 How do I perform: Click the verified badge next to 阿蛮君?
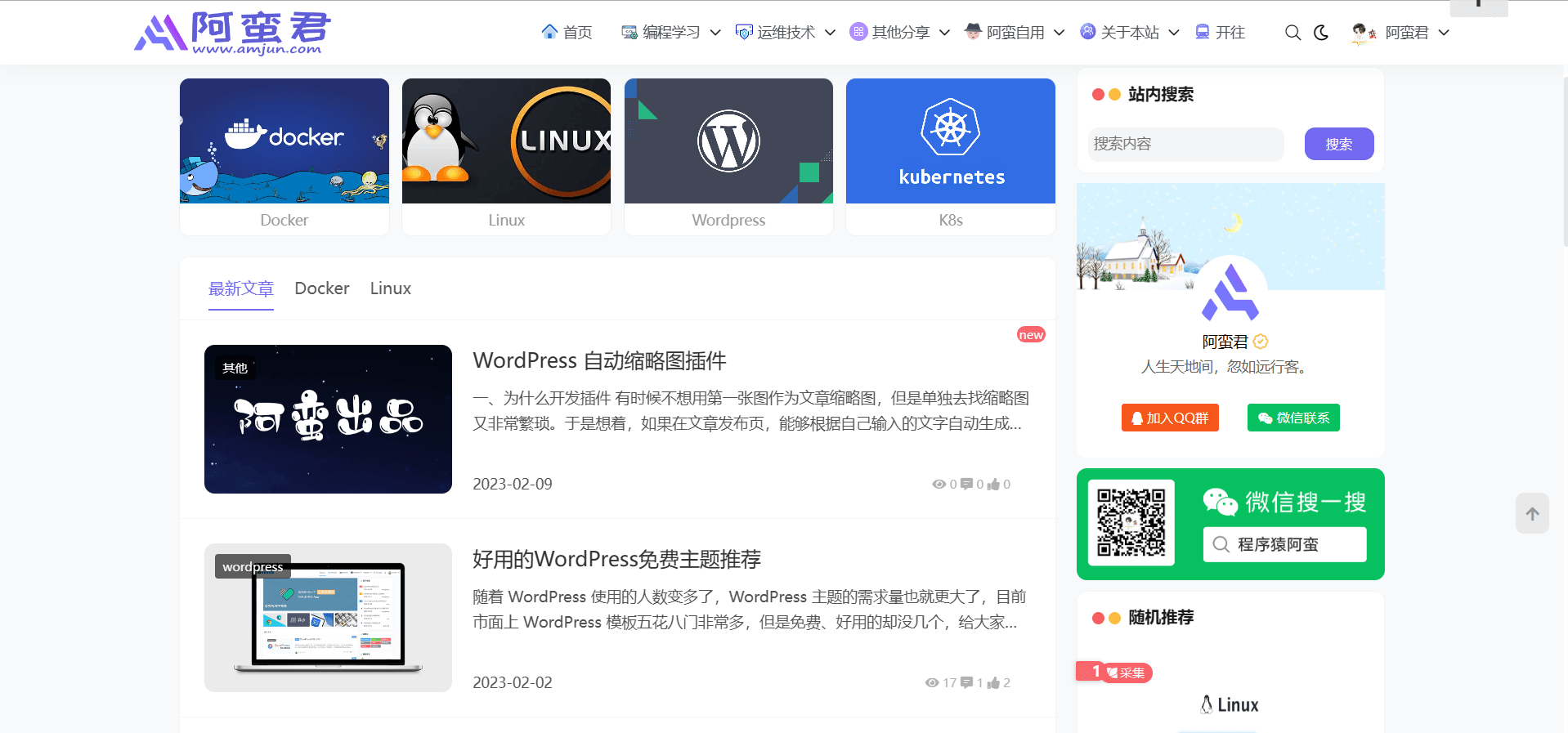1261,342
